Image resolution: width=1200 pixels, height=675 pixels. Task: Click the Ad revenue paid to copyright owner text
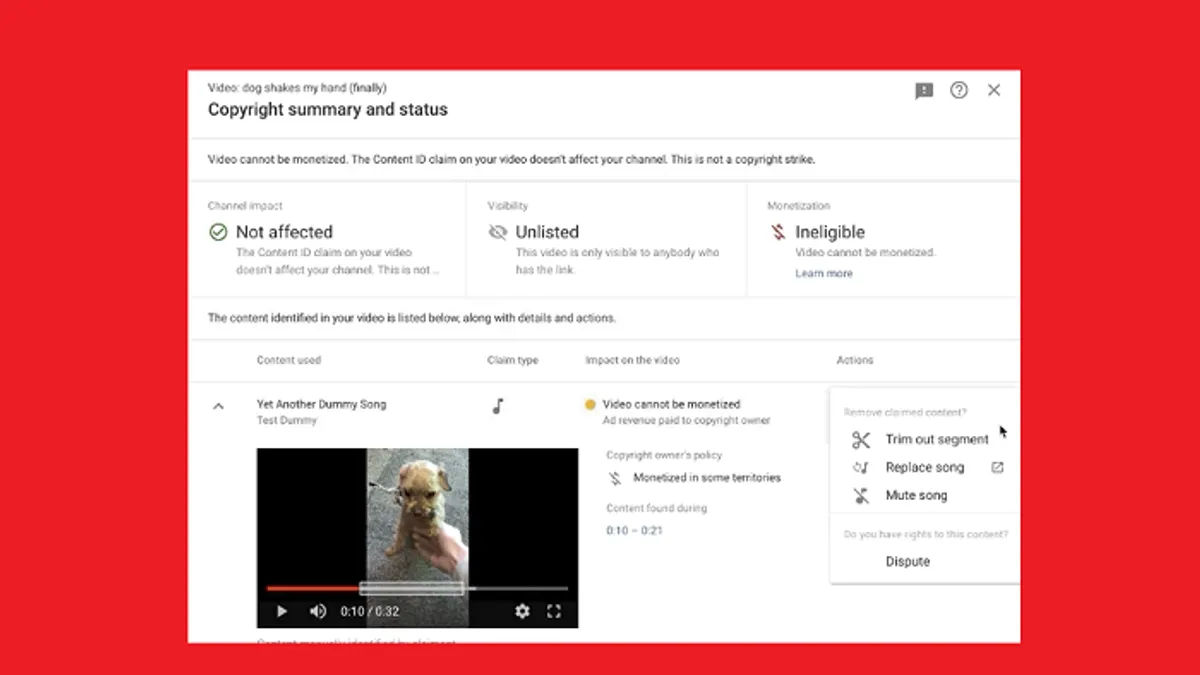686,420
